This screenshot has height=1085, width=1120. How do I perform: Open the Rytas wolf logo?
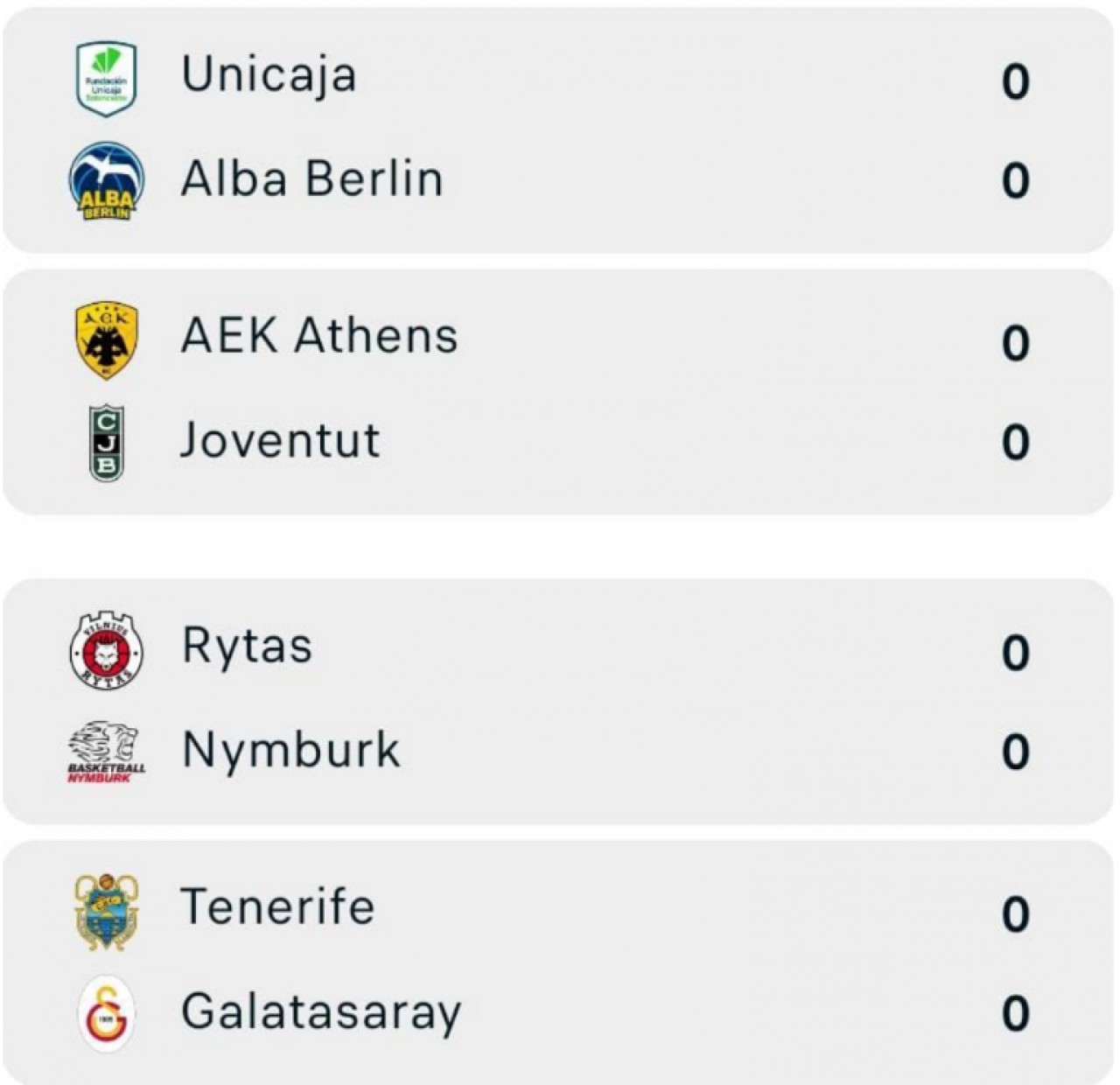coord(106,650)
